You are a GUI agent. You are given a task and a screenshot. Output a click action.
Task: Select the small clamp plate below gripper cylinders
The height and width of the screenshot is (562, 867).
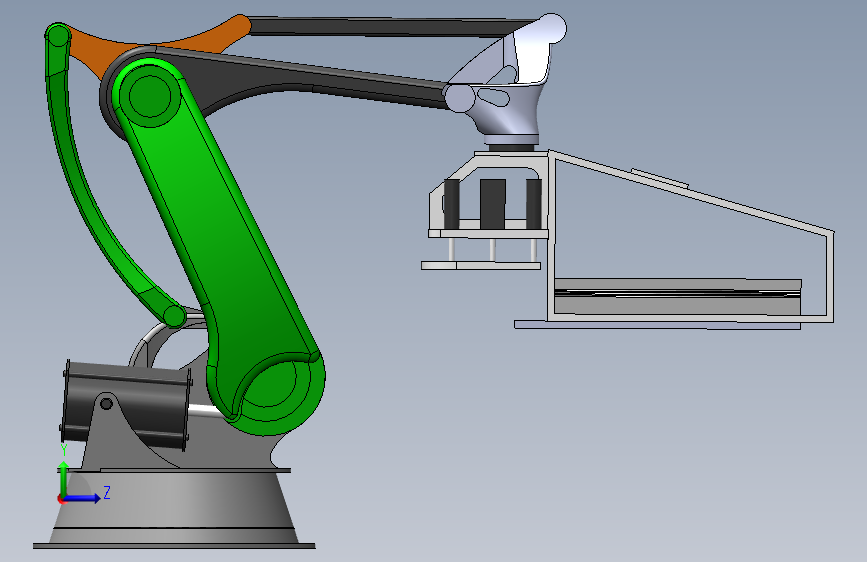coord(480,266)
